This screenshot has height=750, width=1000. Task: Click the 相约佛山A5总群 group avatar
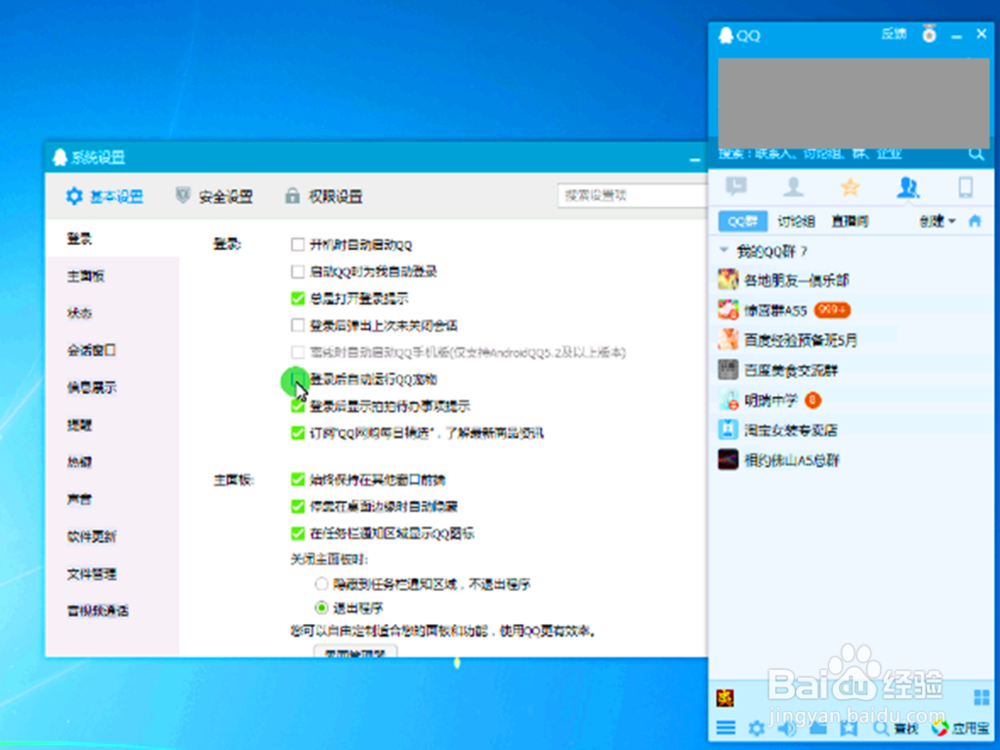pyautogui.click(x=728, y=459)
